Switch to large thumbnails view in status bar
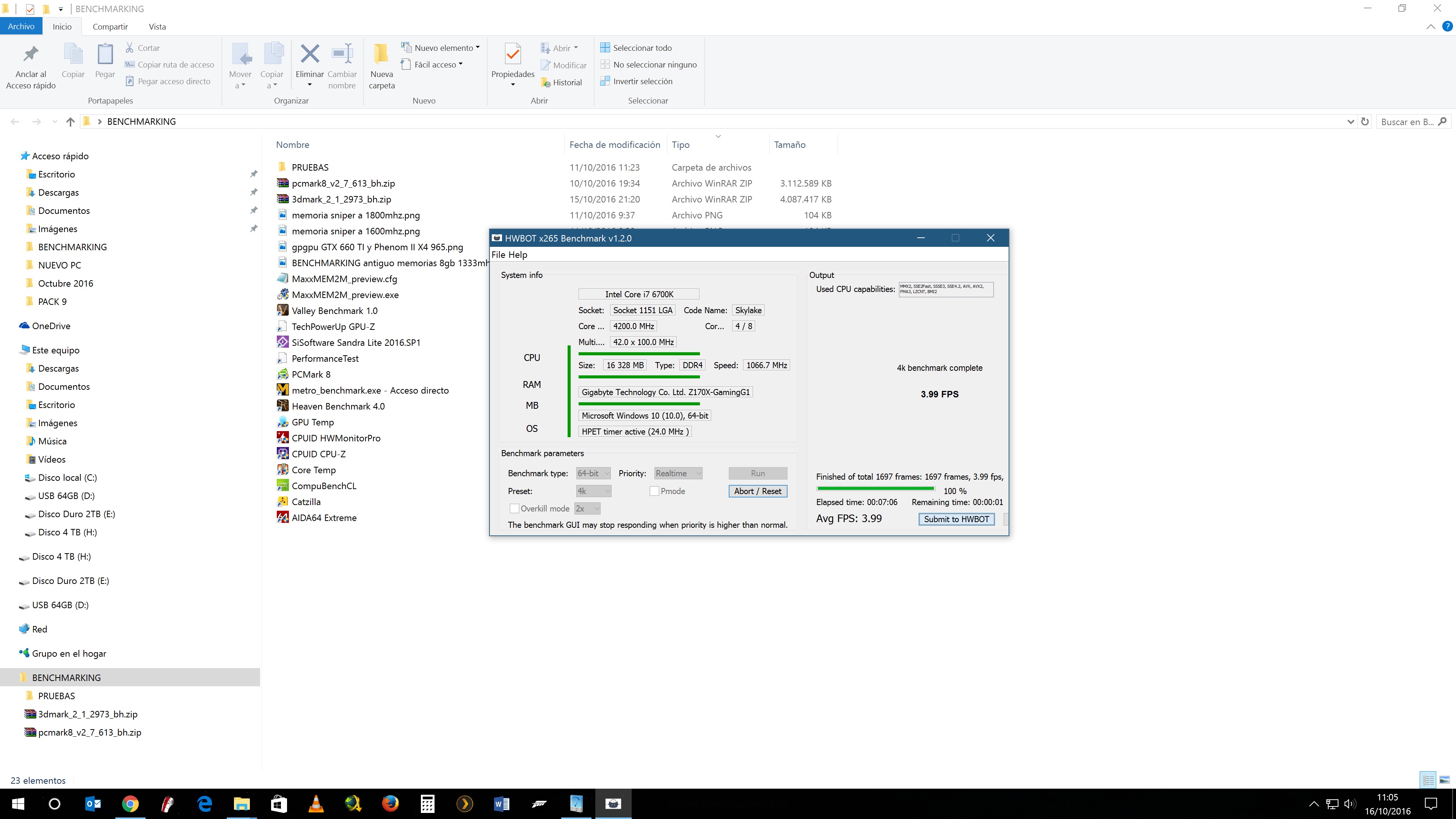 tap(1444, 781)
